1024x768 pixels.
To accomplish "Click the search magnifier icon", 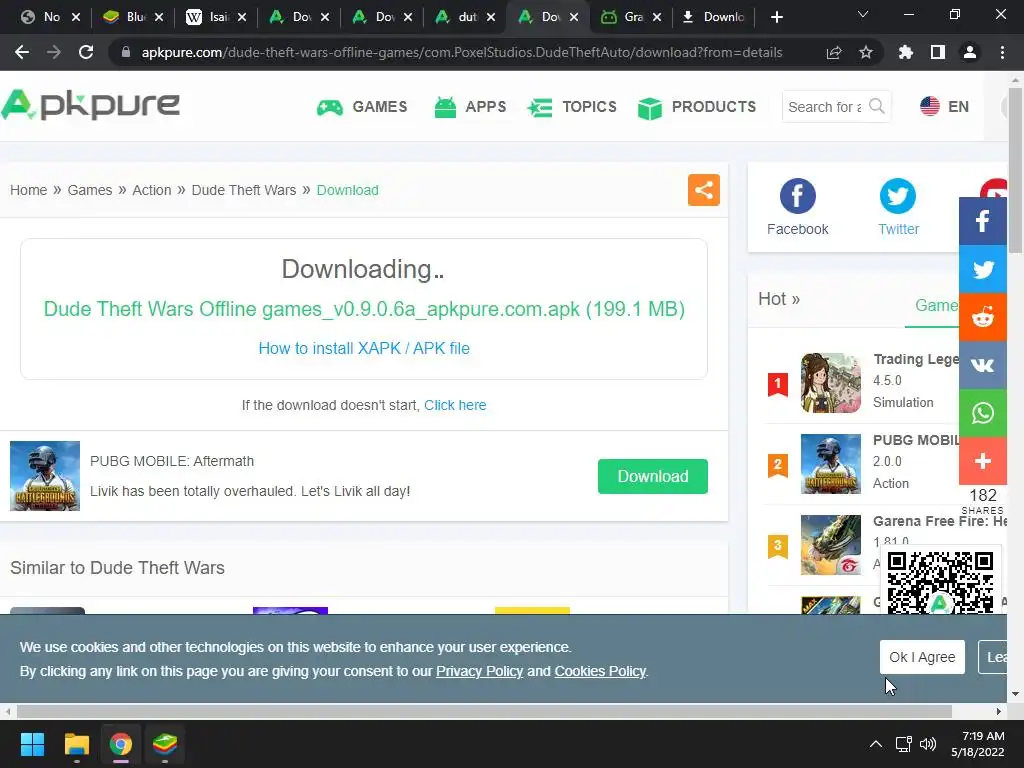I will coord(877,106).
